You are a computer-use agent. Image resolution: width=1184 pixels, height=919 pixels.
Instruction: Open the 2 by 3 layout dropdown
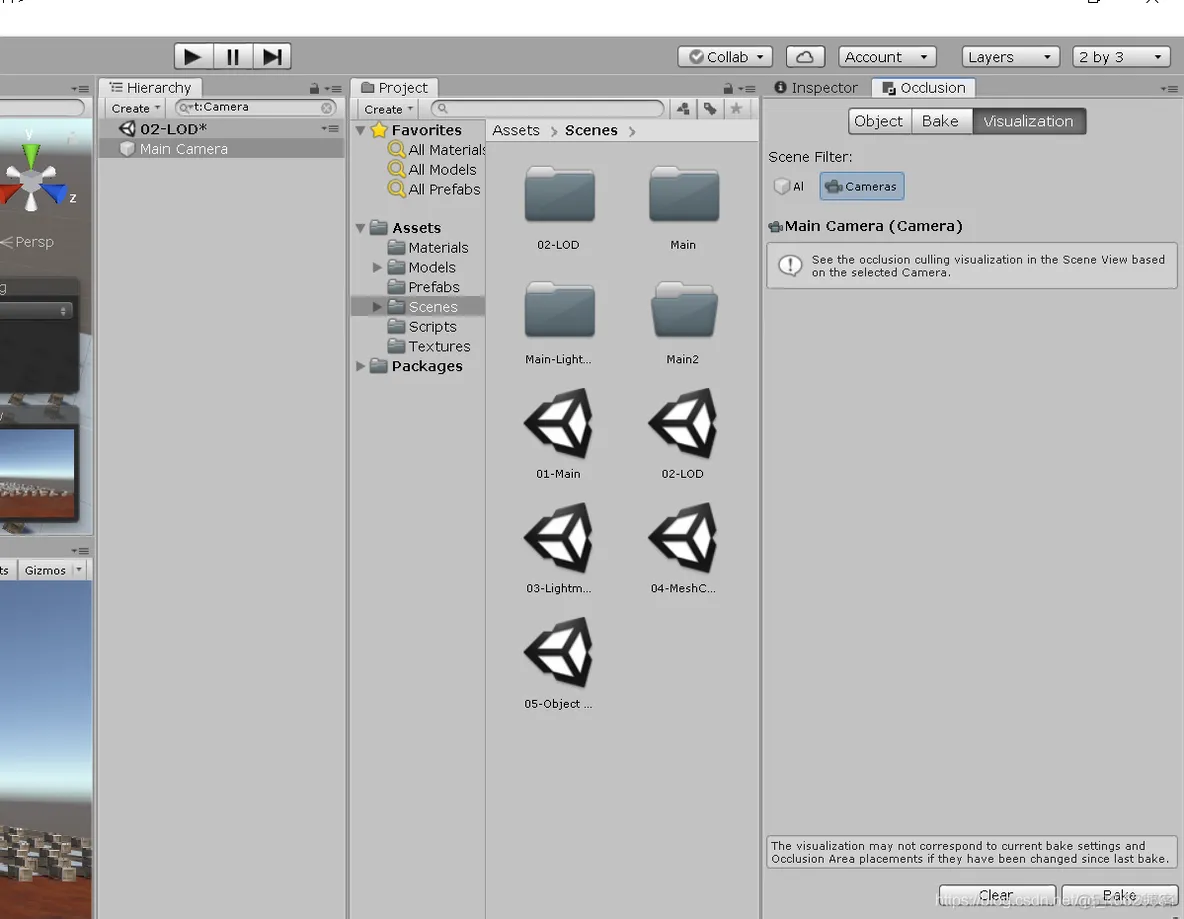(x=1121, y=57)
